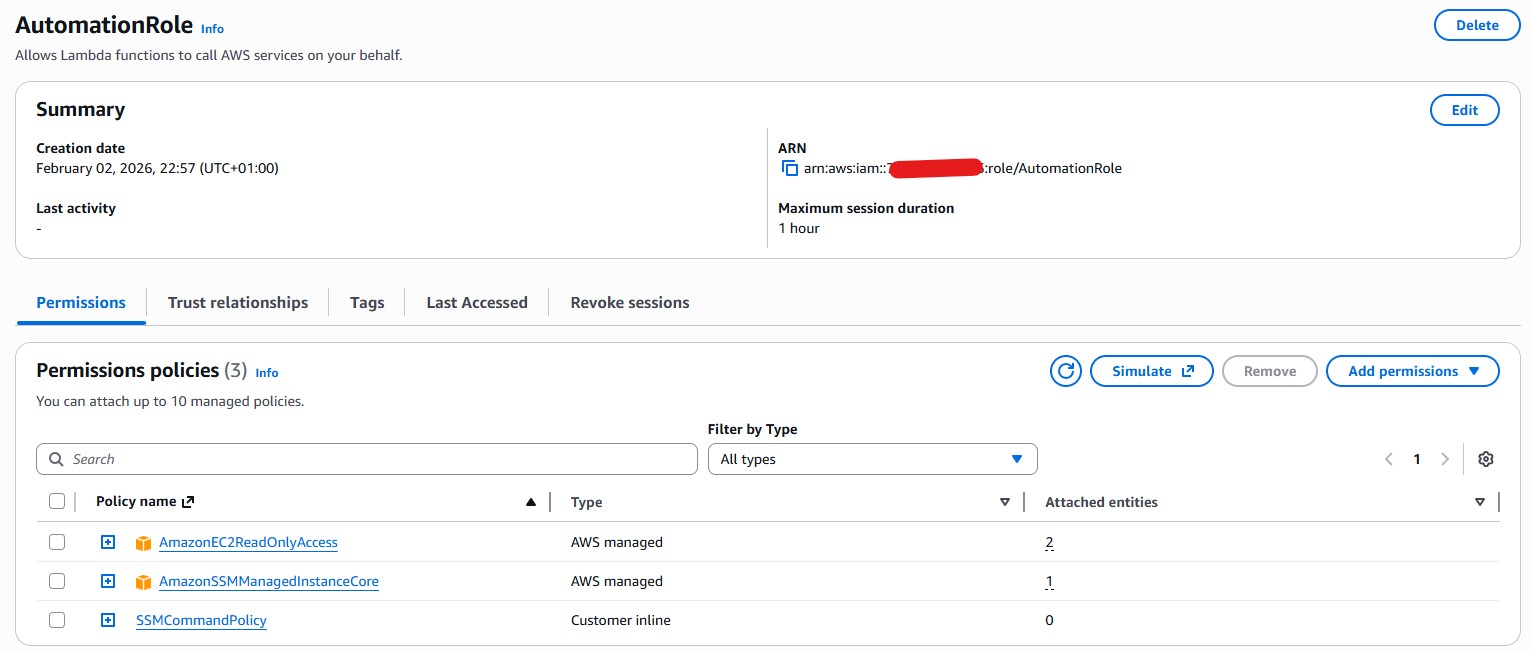The image size is (1532, 652).
Task: Select the checkbox for SSMCommandPolicy
Action: coord(57,620)
